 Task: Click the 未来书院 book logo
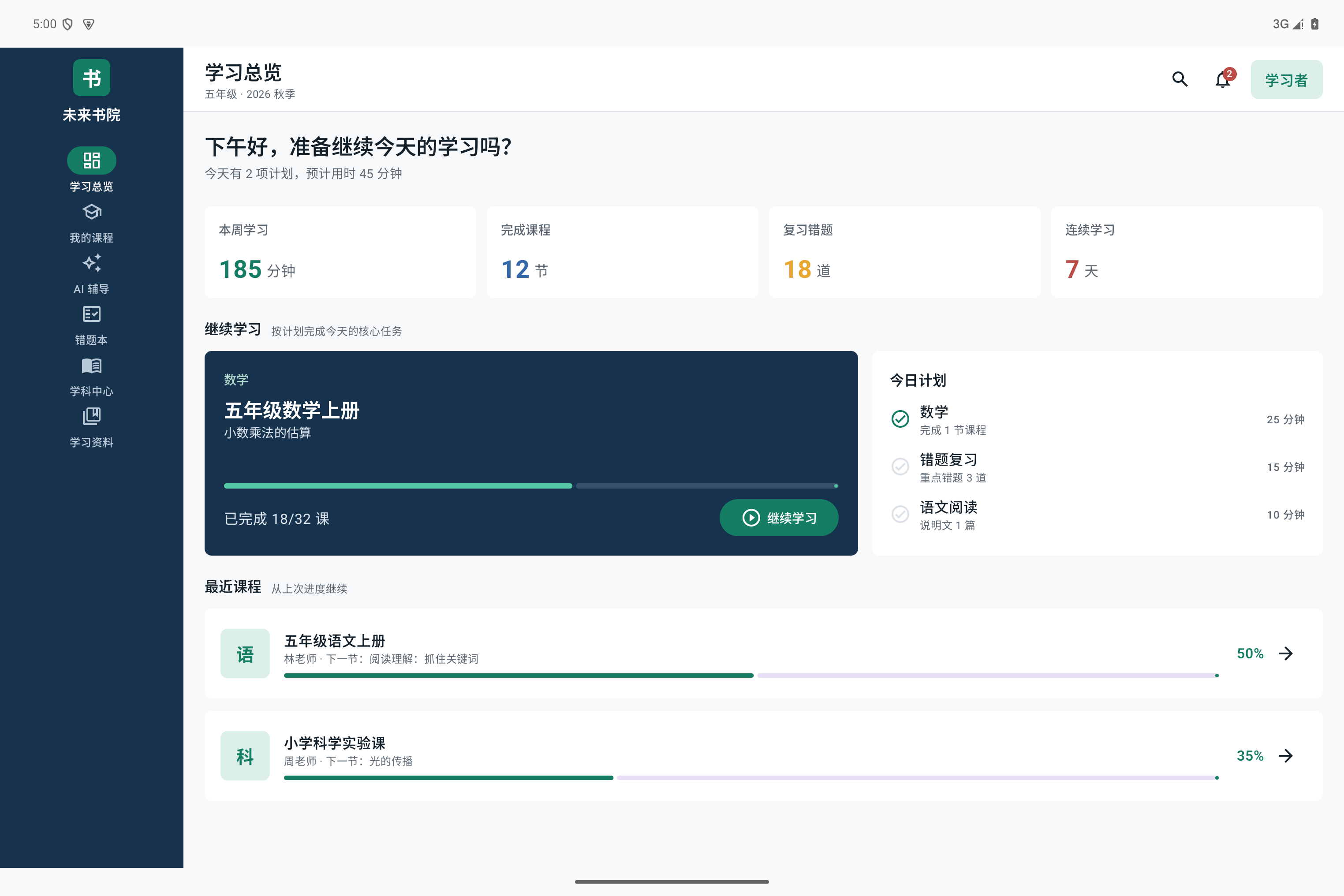tap(91, 78)
